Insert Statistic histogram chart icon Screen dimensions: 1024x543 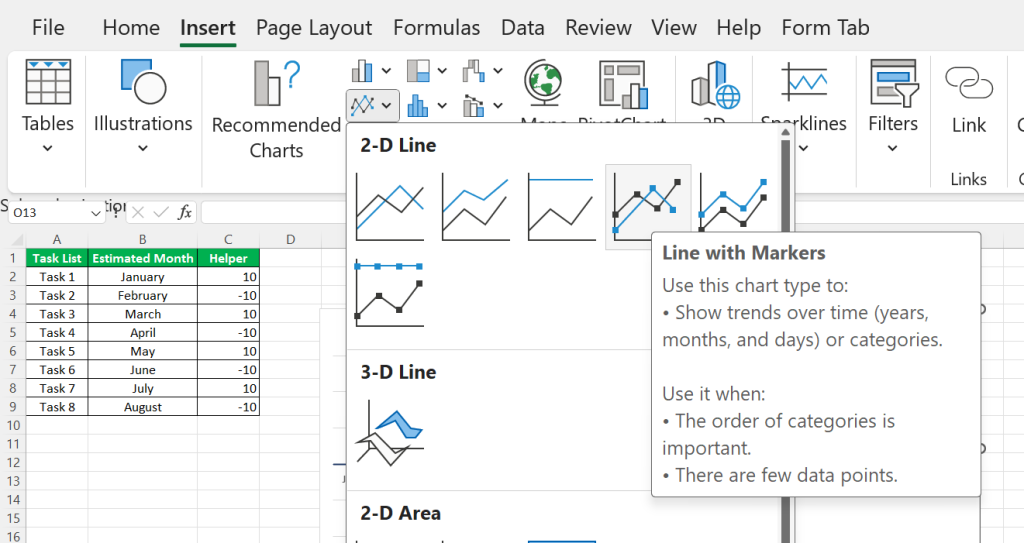click(x=418, y=105)
